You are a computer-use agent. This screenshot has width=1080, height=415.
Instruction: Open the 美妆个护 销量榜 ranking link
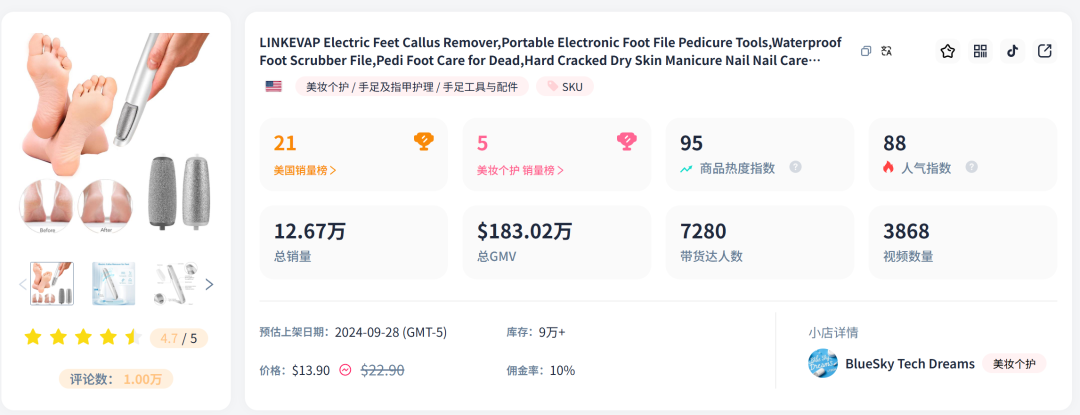tap(520, 170)
